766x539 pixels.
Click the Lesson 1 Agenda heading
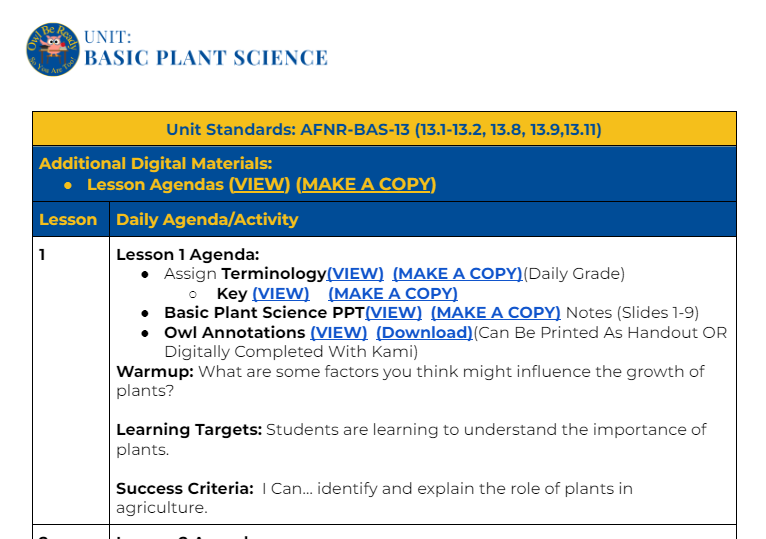(x=187, y=255)
